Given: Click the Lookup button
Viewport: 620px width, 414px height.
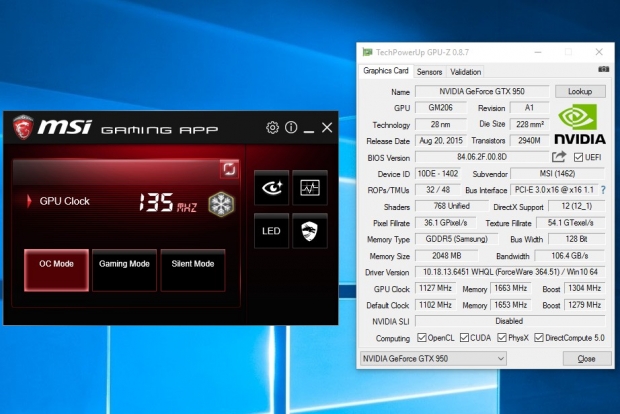Looking at the screenshot, I should [x=580, y=91].
